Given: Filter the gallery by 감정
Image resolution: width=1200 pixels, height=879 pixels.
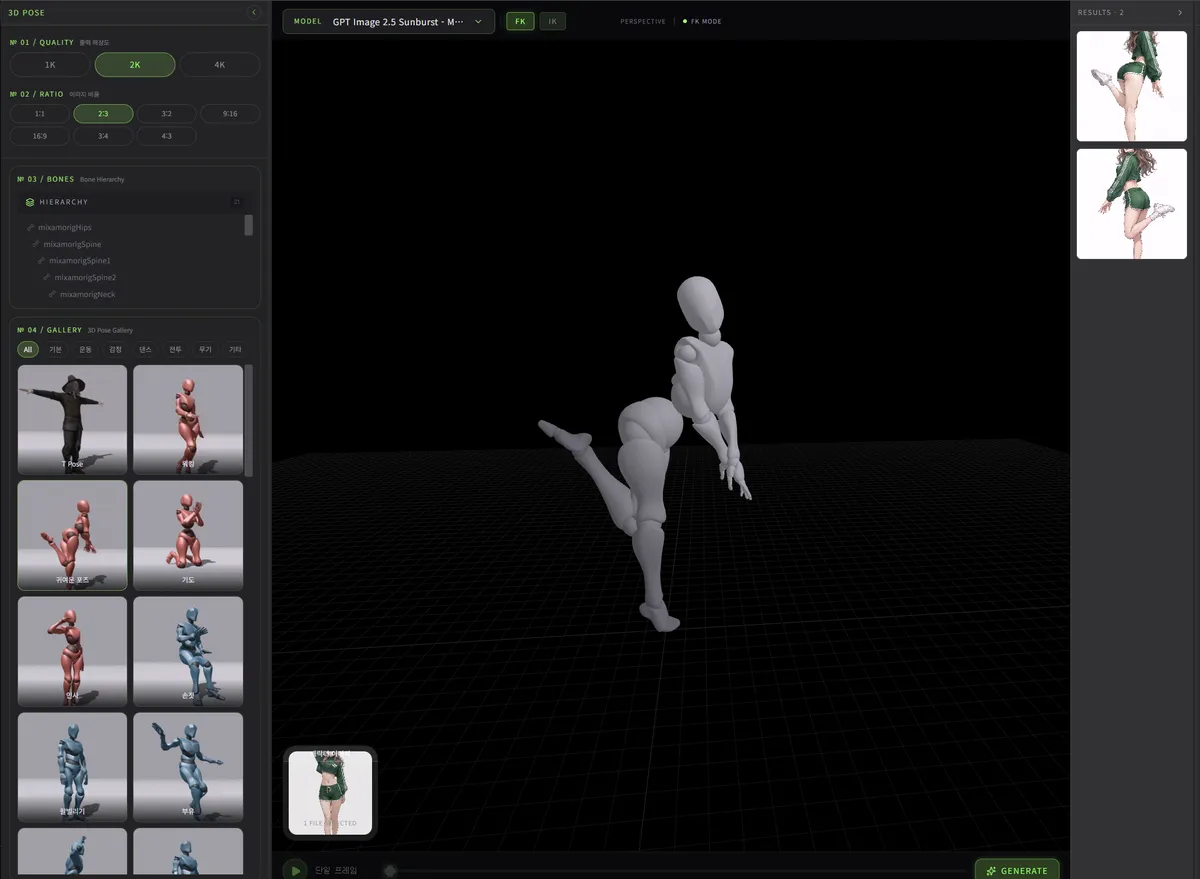Looking at the screenshot, I should (116, 349).
